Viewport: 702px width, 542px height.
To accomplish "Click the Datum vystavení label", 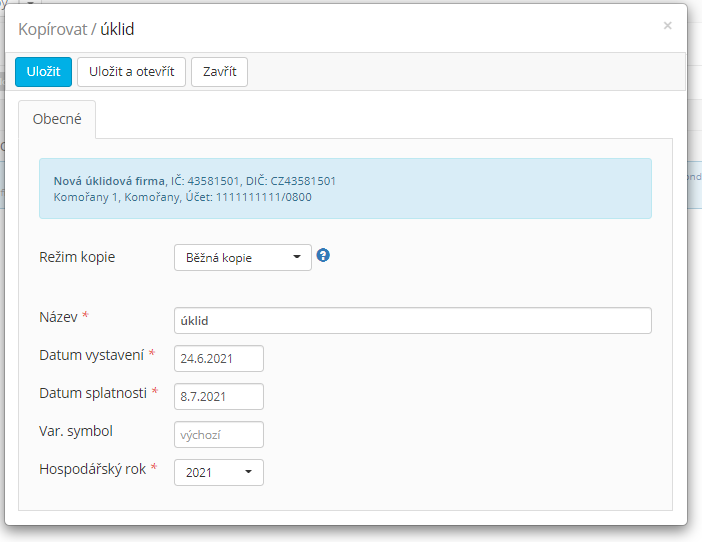I will point(91,355).
